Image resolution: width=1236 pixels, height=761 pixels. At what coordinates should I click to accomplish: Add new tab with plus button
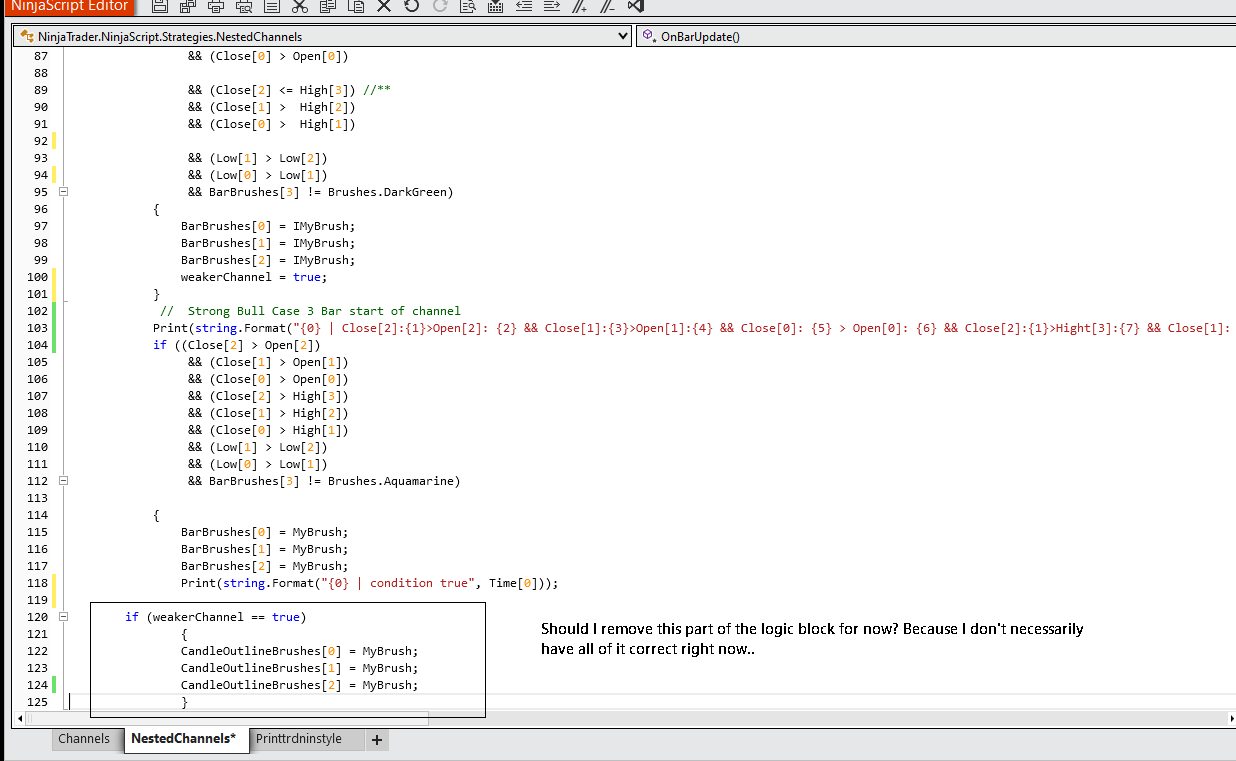[x=377, y=740]
